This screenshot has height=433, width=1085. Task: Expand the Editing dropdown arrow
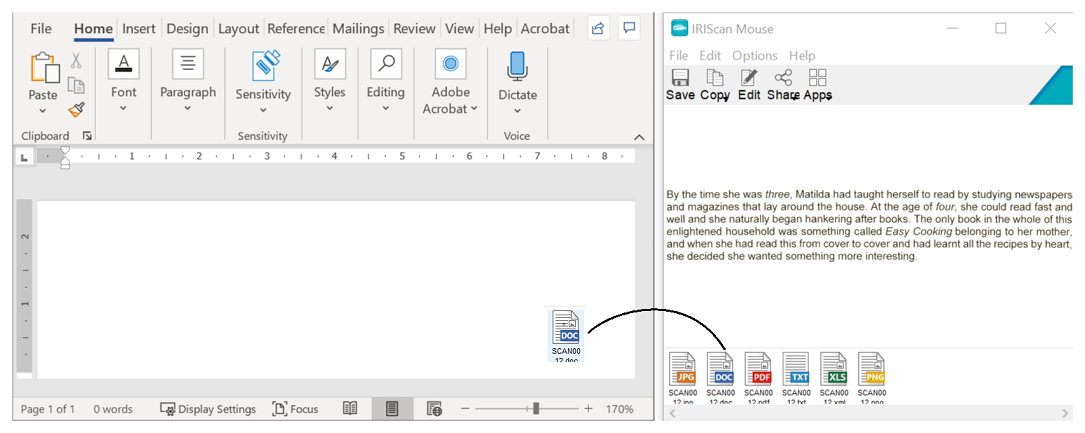coord(385,107)
